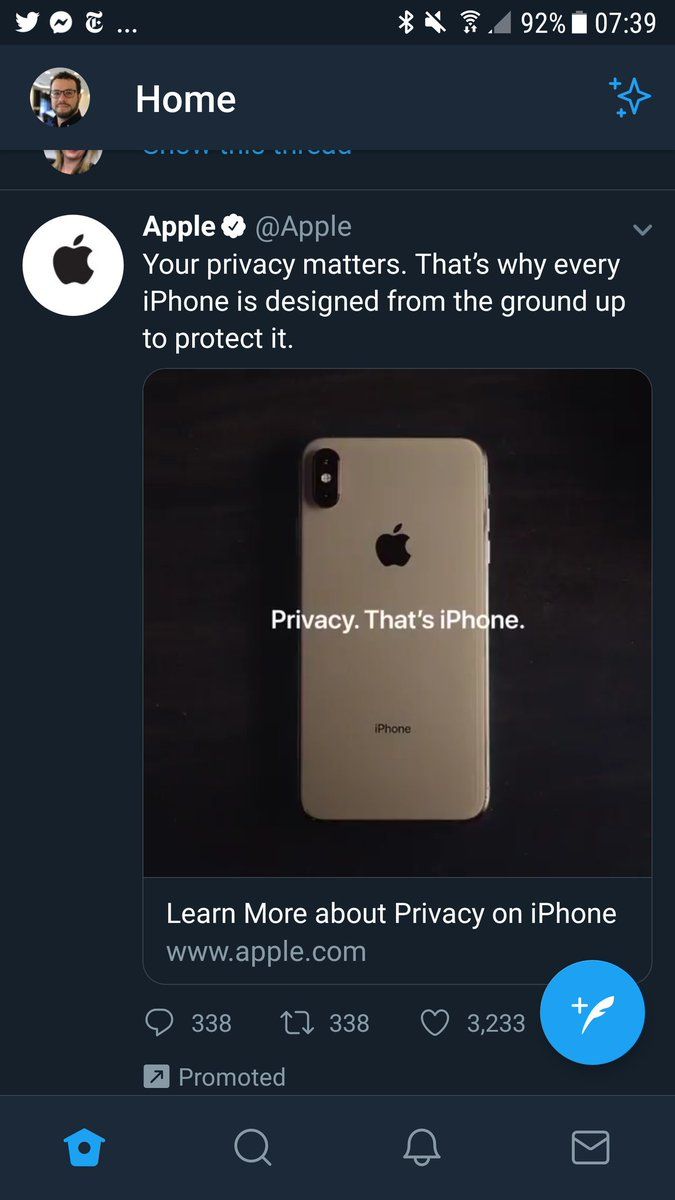Viewport: 675px width, 1200px height.
Task: Tap the @Apple handle
Action: click(x=303, y=227)
